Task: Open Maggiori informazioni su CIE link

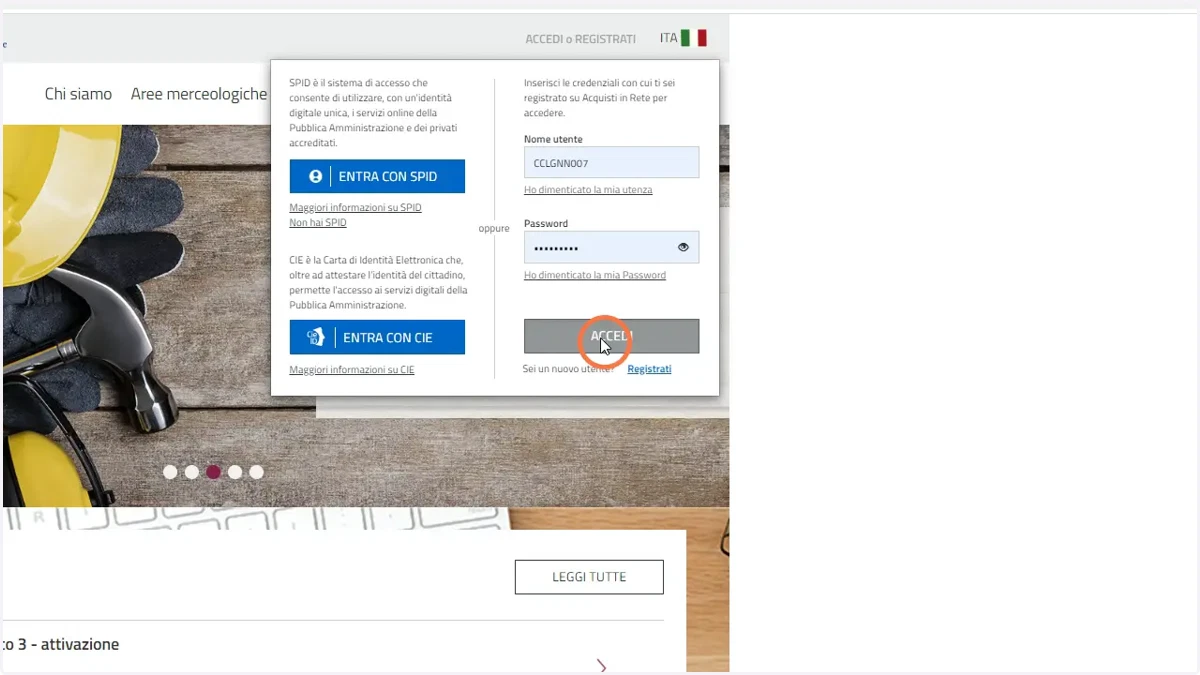Action: coord(352,370)
